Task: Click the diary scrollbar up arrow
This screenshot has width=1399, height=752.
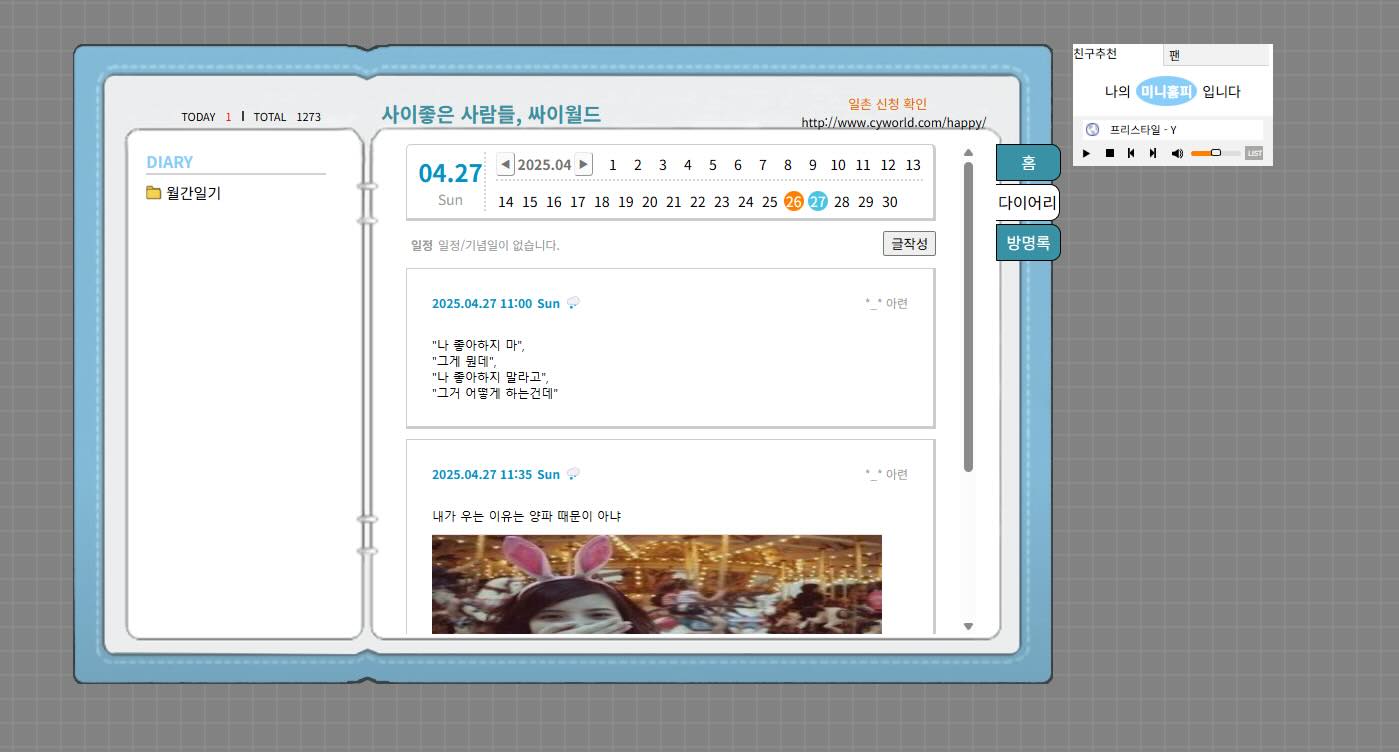Action: (x=968, y=153)
